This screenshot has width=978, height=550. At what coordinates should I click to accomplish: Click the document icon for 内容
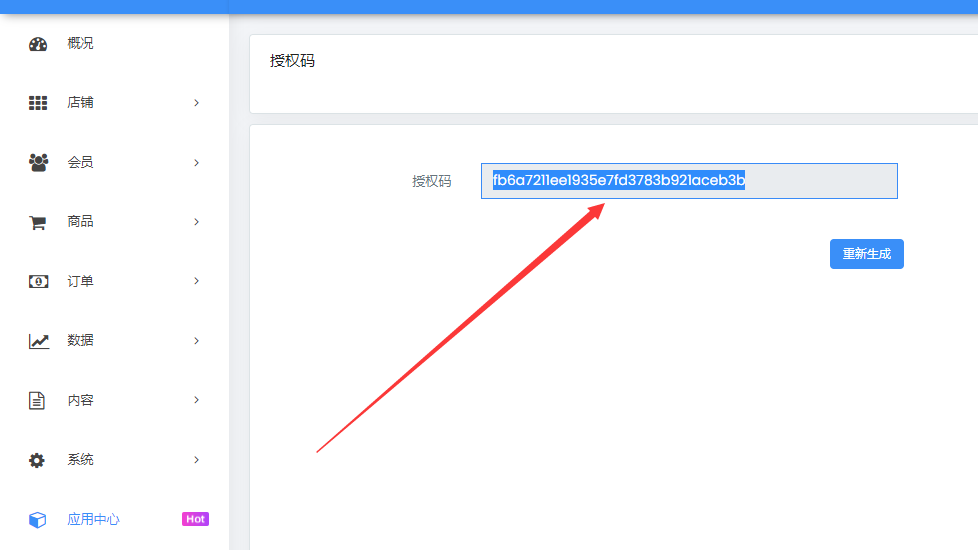37,400
